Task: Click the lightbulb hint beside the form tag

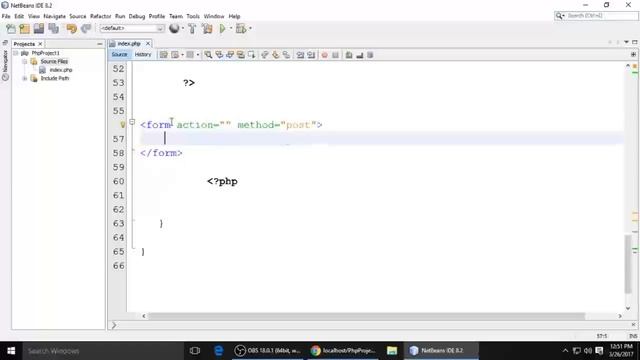Action: tap(122, 124)
